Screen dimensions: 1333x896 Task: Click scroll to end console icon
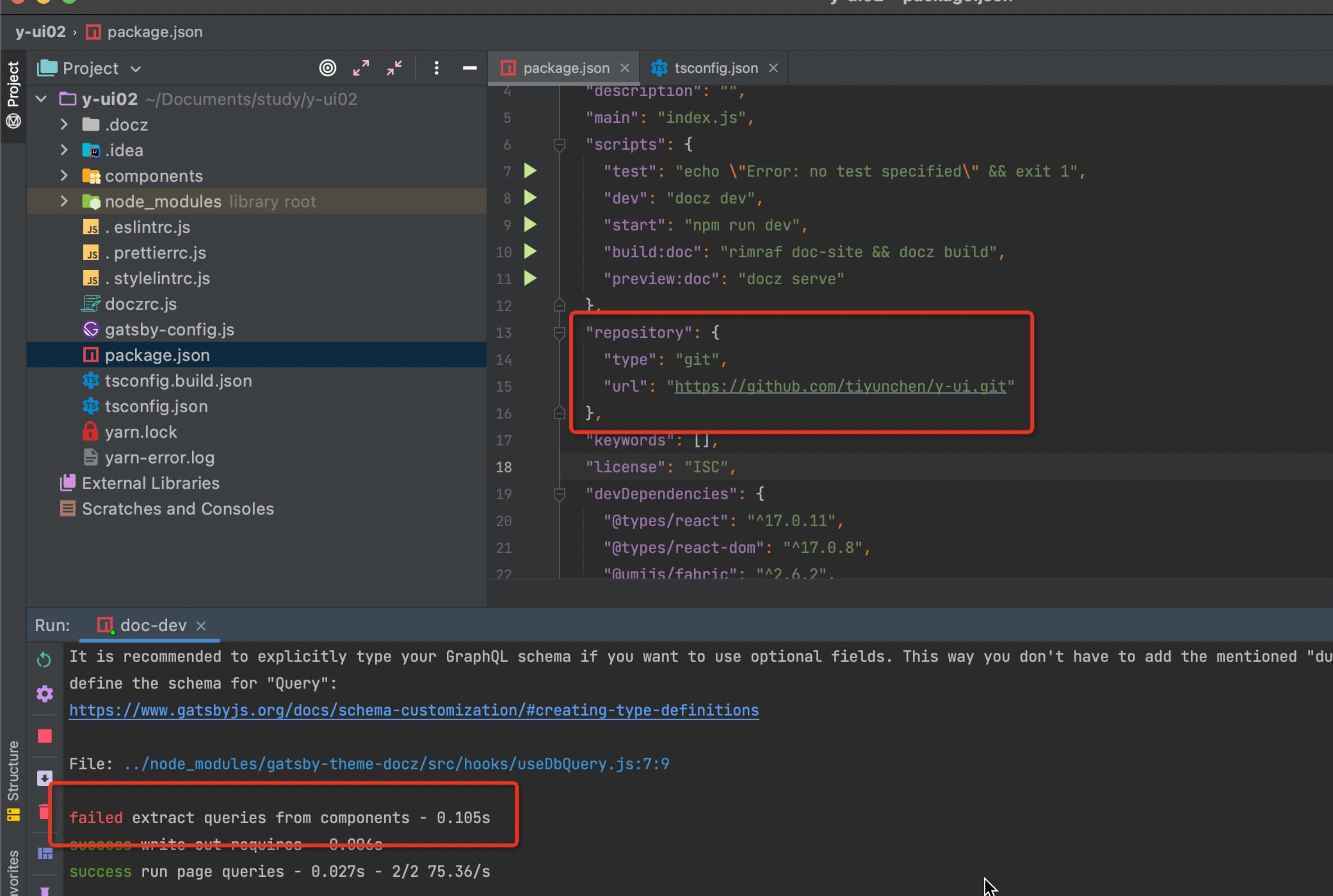[x=44, y=778]
